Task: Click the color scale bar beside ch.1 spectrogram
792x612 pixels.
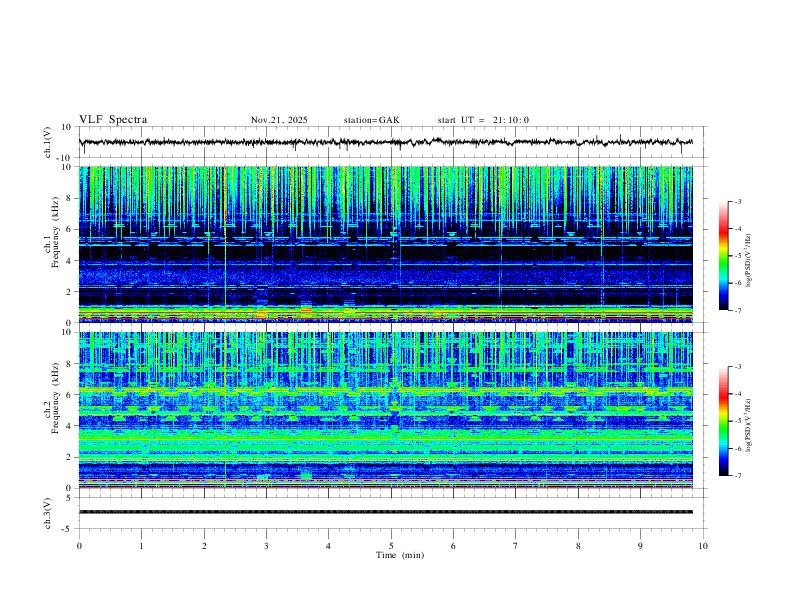Action: tap(724, 256)
